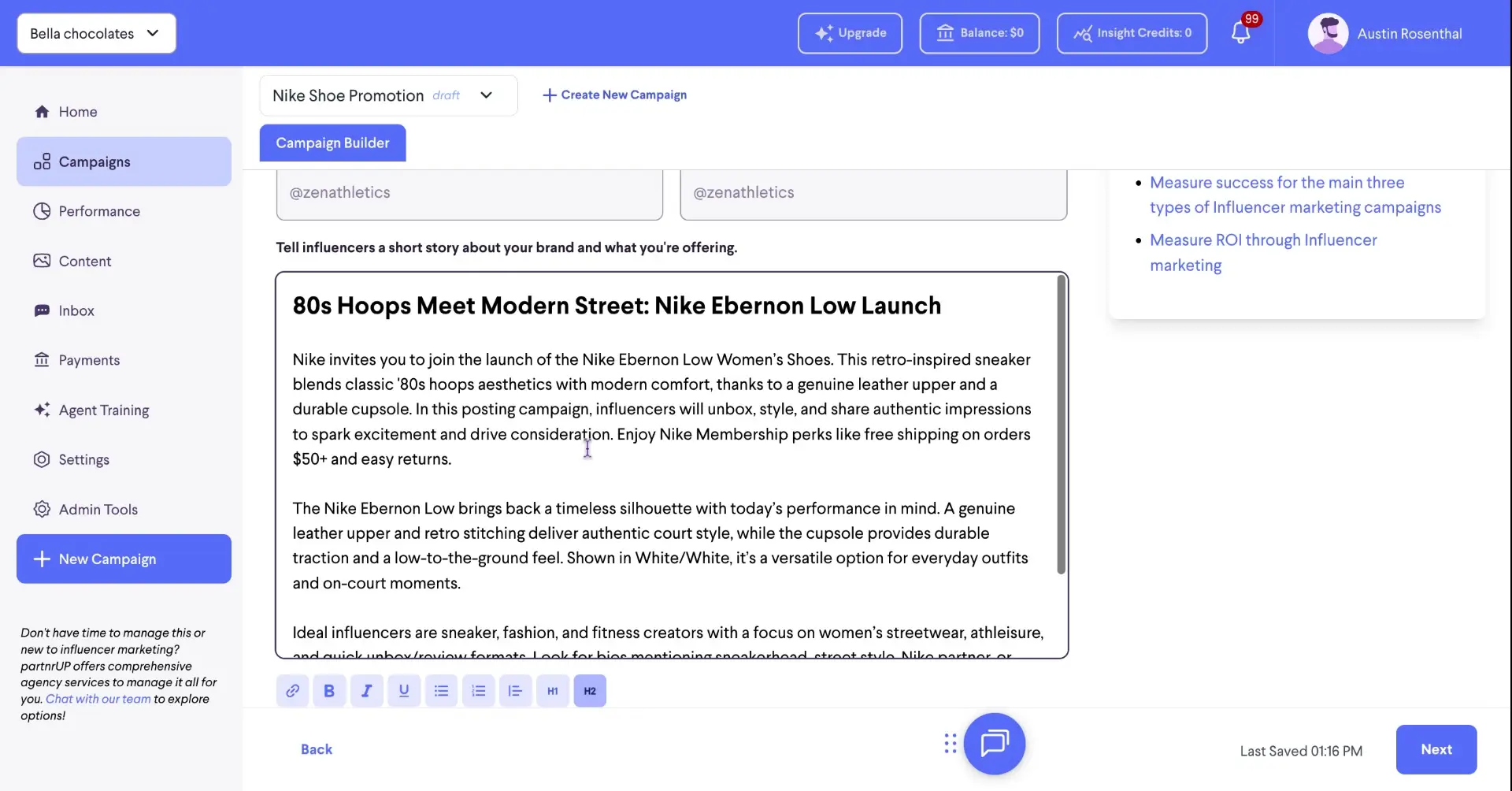Select the bullet list icon
Viewport: 1512px width, 791px height.
coord(441,690)
